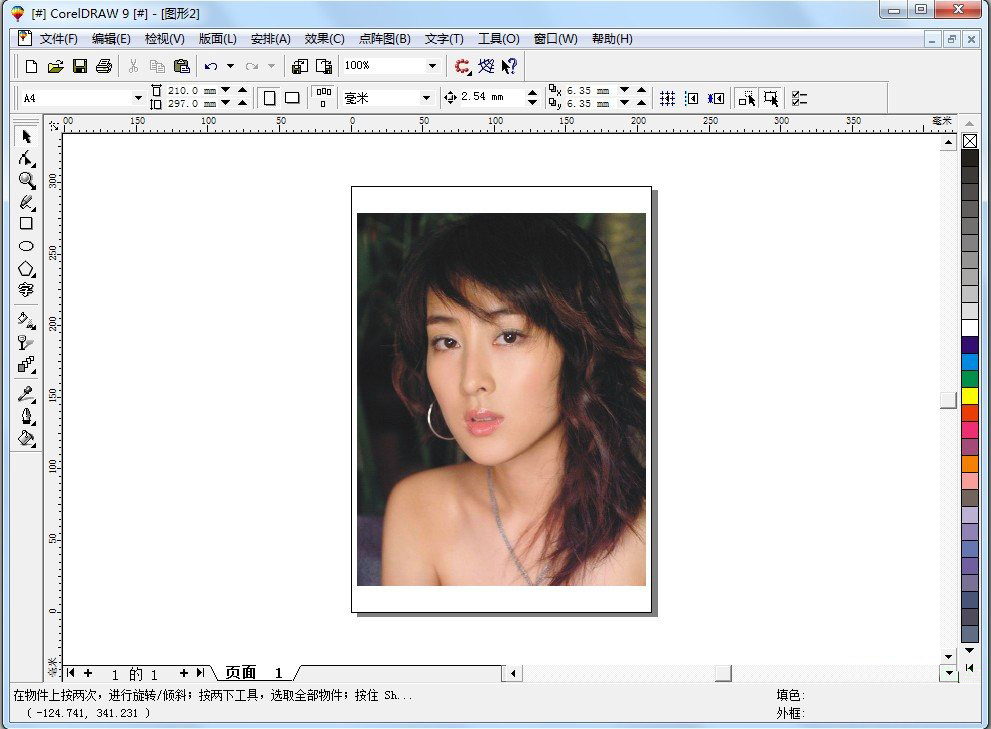Open the units 毫米 dropdown
The width and height of the screenshot is (991, 729).
[426, 98]
